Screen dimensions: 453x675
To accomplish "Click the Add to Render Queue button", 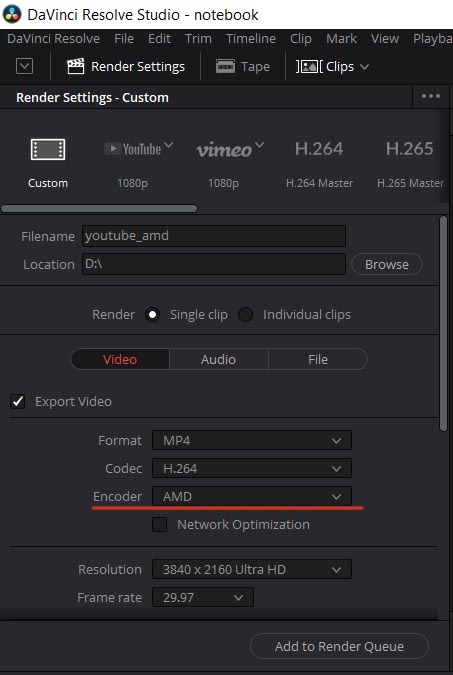I will [339, 647].
